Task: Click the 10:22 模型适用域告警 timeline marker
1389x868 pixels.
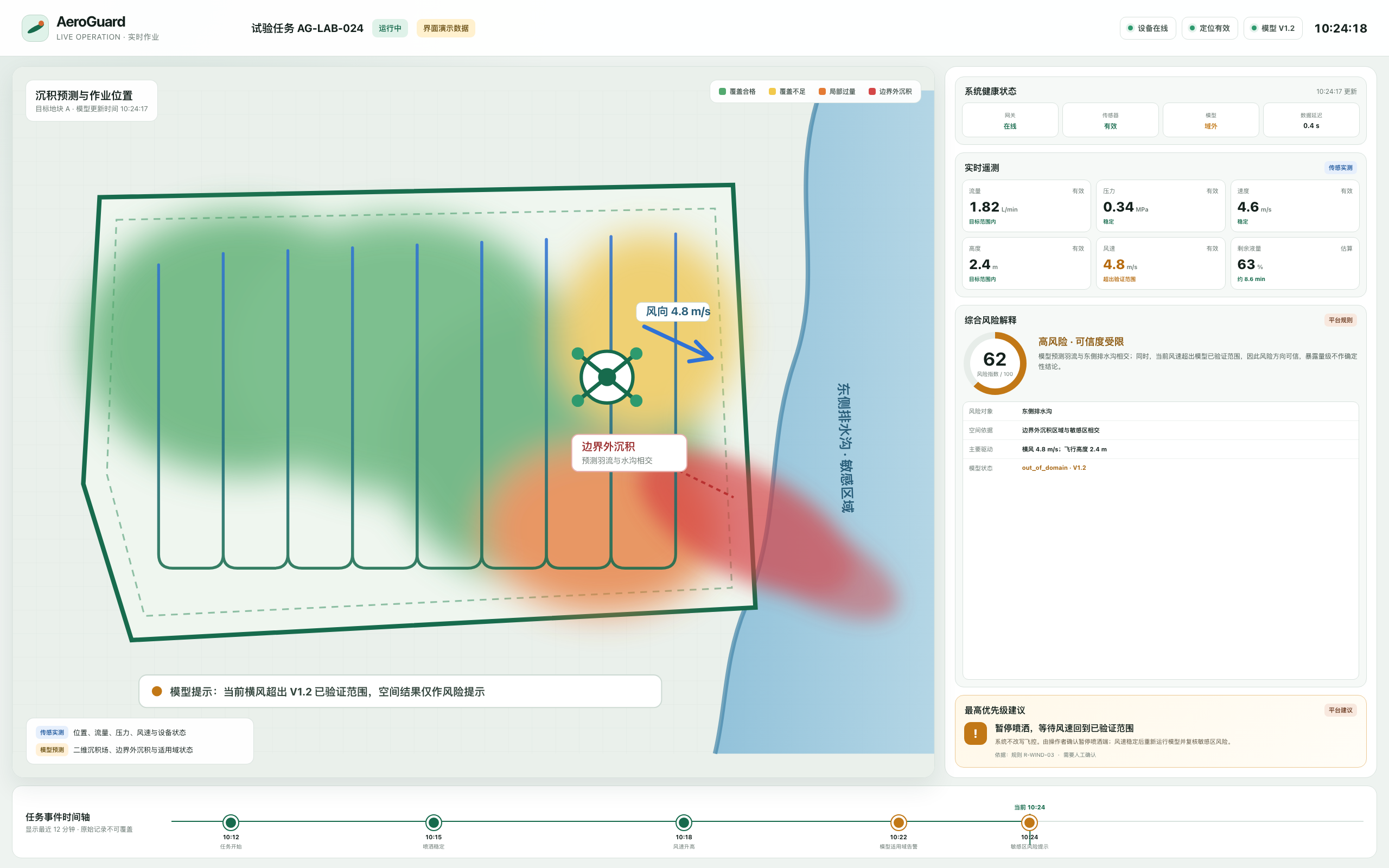Action: (899, 822)
